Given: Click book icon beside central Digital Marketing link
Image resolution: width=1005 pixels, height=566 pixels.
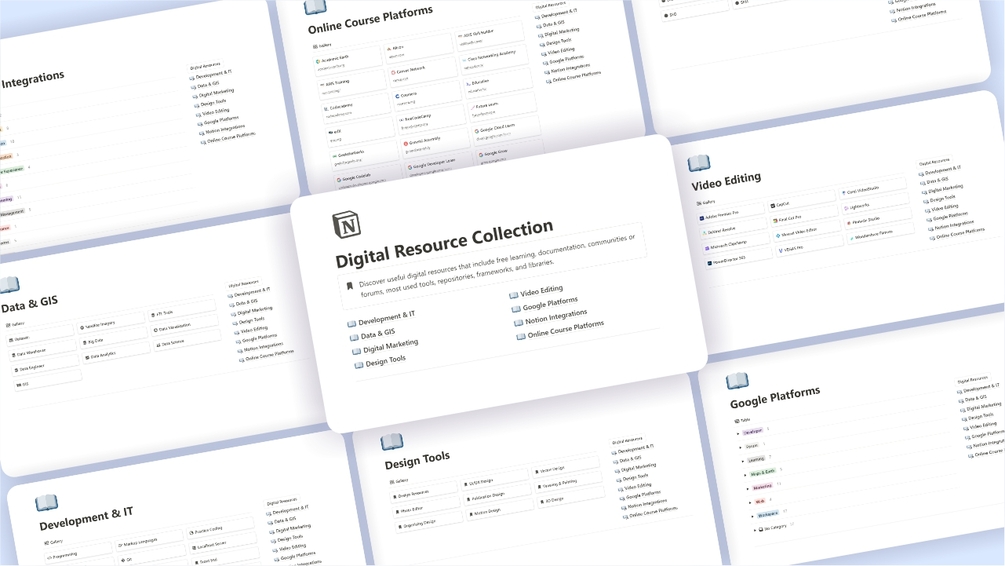Looking at the screenshot, I should point(356,351).
